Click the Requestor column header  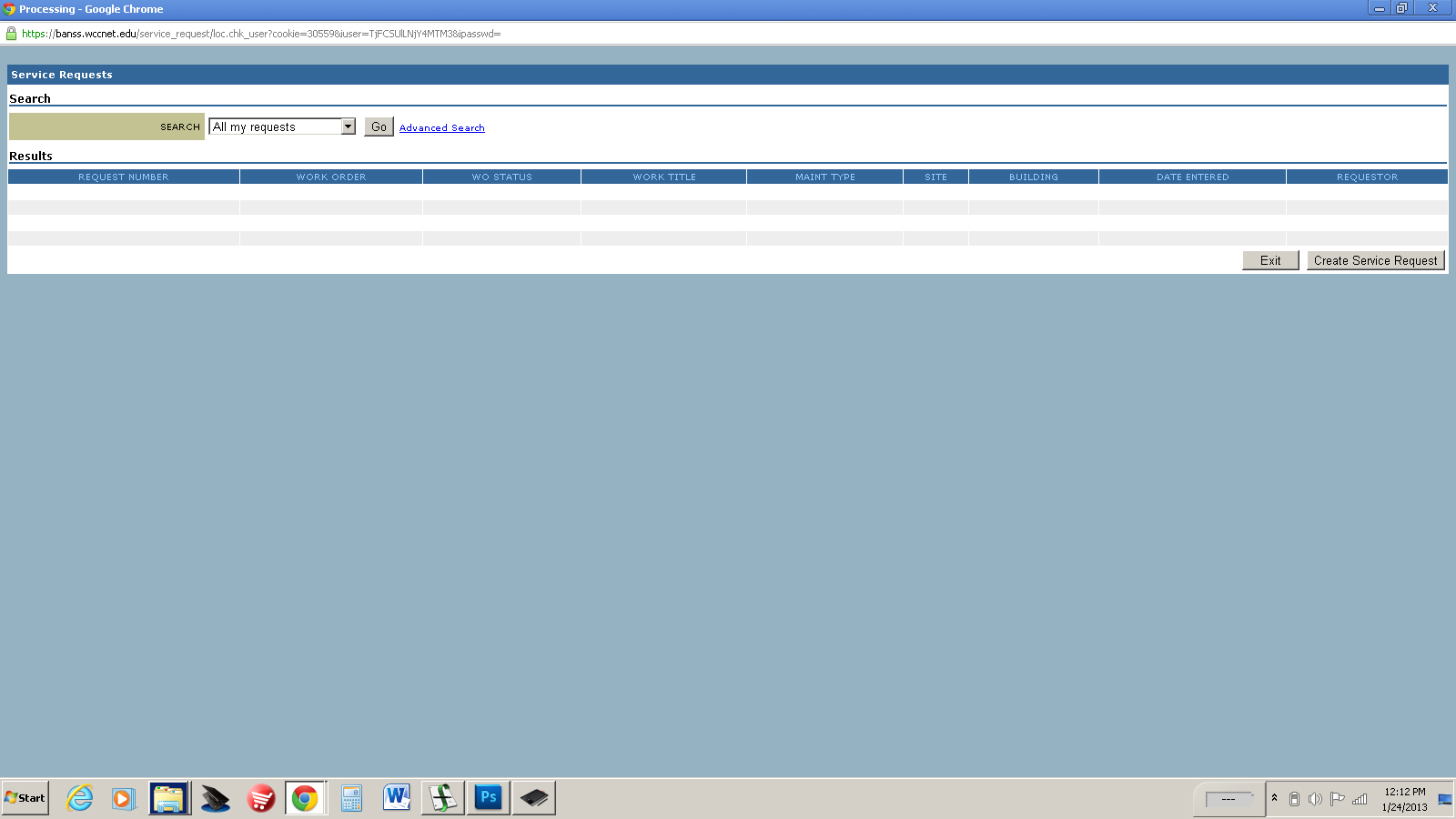(1367, 177)
